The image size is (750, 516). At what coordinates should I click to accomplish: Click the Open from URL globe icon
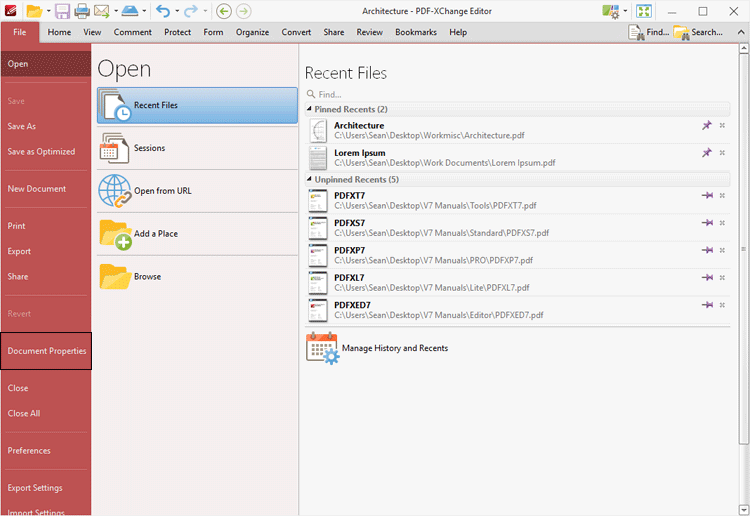(x=115, y=190)
